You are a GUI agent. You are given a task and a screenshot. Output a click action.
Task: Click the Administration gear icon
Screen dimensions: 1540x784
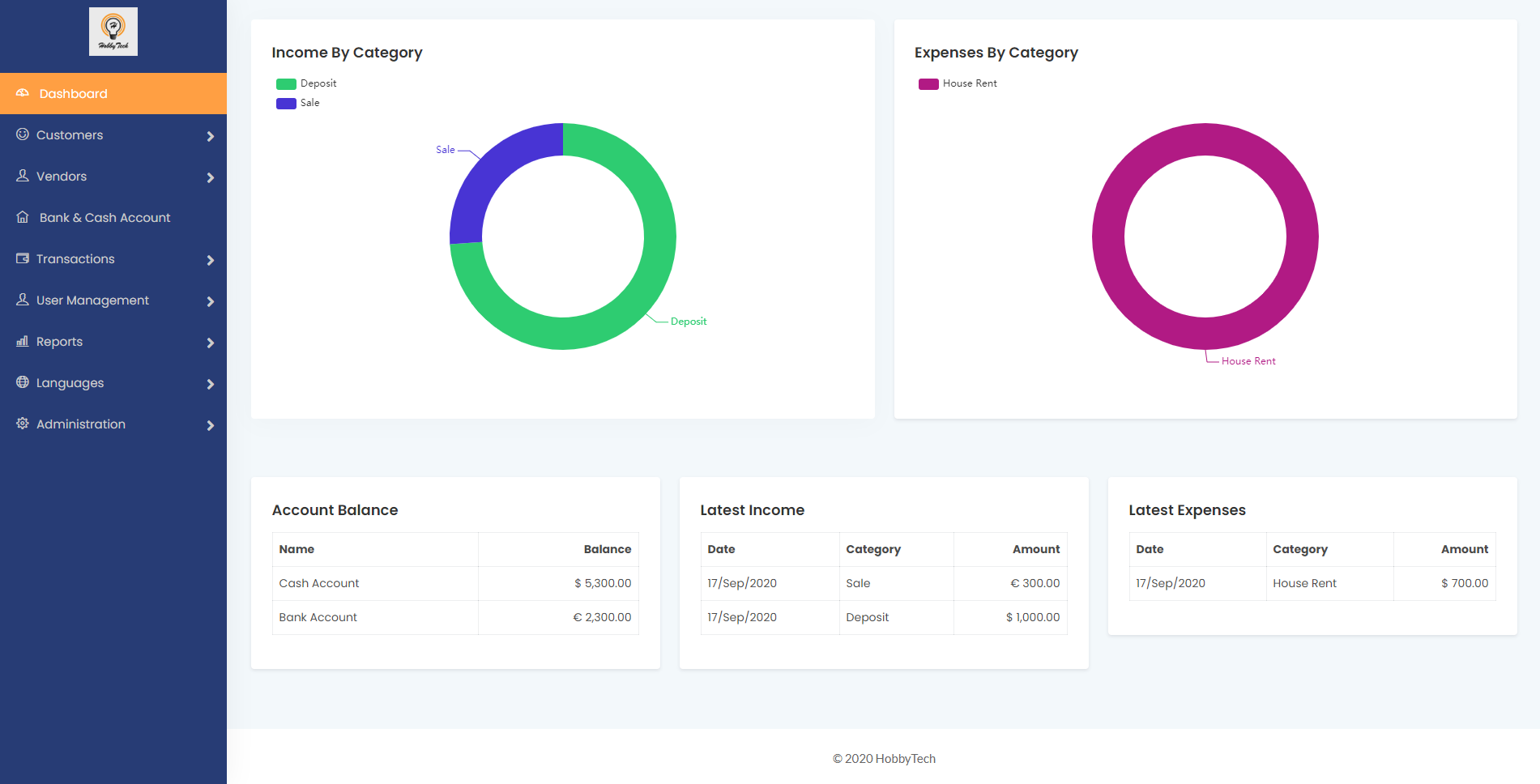(23, 424)
